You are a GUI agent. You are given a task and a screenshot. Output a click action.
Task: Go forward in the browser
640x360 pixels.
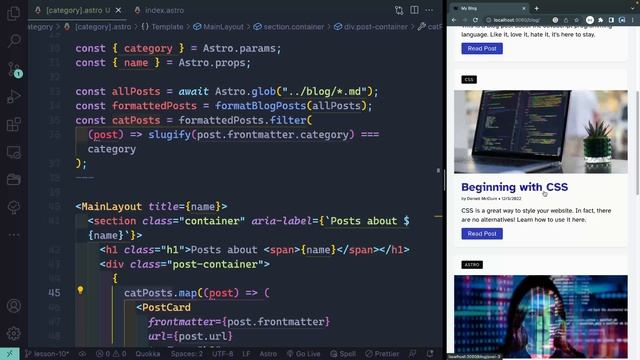tap(464, 20)
